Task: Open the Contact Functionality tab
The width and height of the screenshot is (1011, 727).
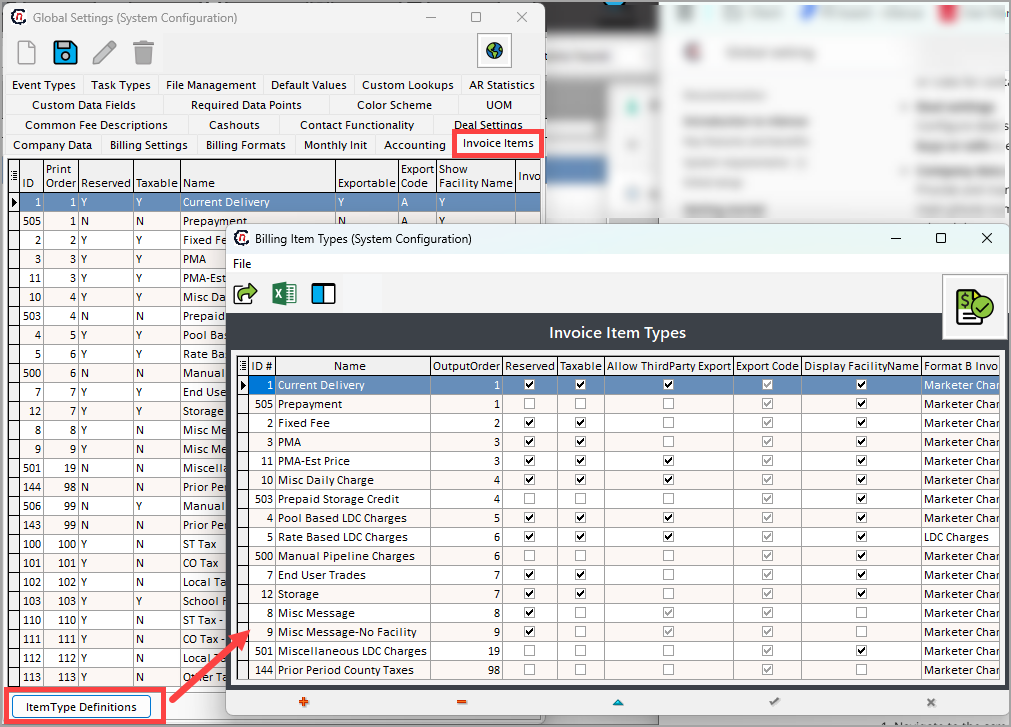Action: 357,125
